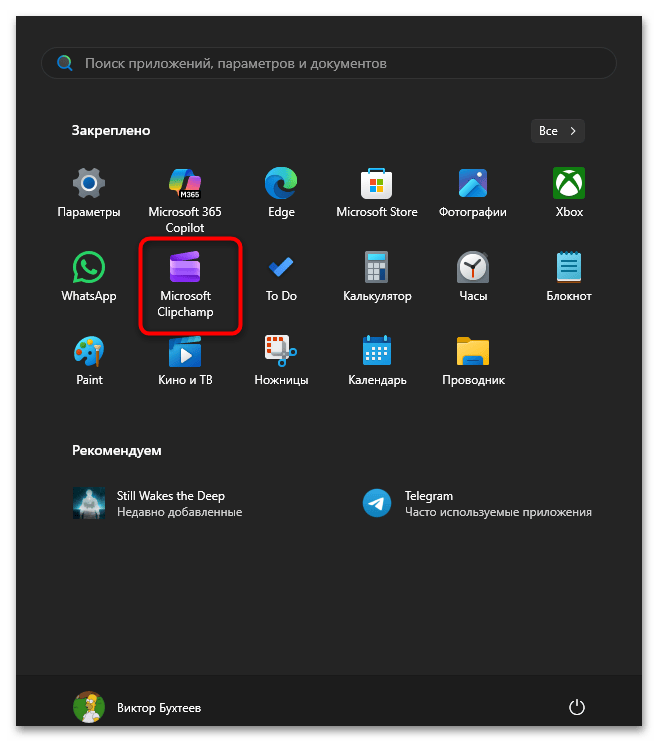This screenshot has width=658, height=742.
Task: Open the Фотографии app
Action: pos(472,193)
